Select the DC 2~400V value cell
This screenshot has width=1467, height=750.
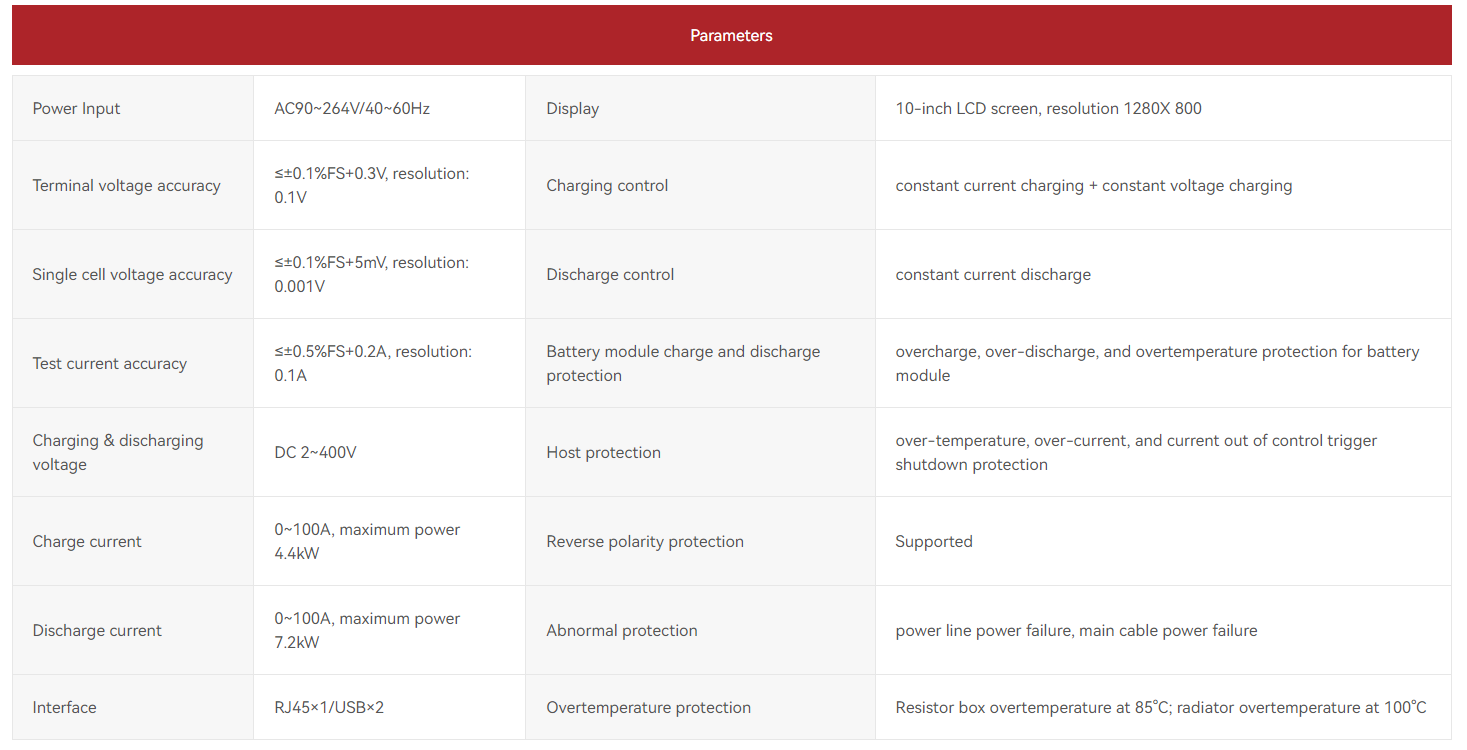tap(389, 452)
